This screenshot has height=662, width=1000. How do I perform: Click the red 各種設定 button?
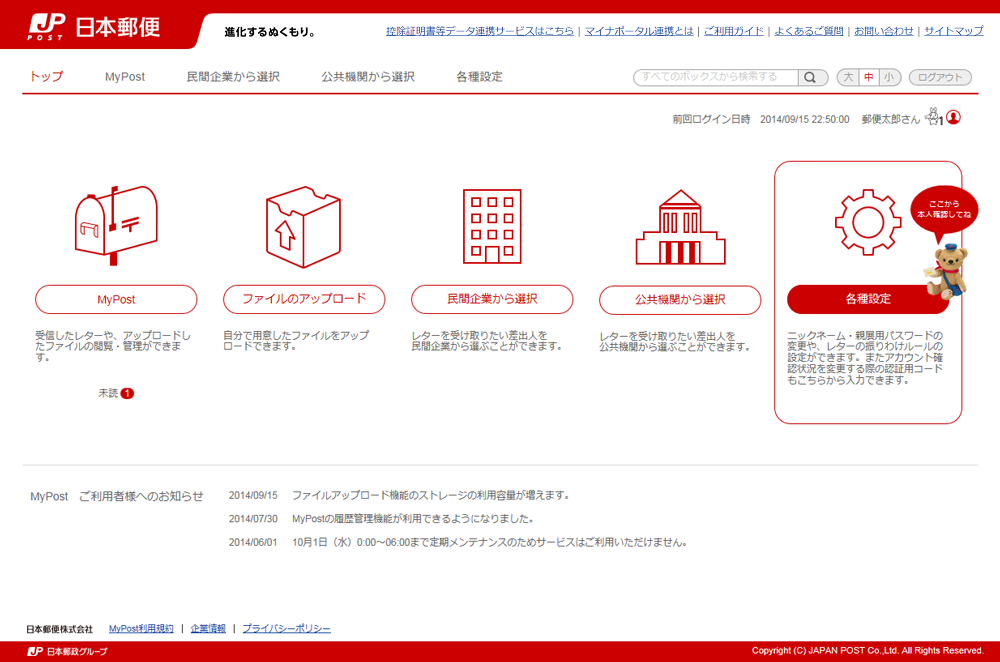click(868, 299)
